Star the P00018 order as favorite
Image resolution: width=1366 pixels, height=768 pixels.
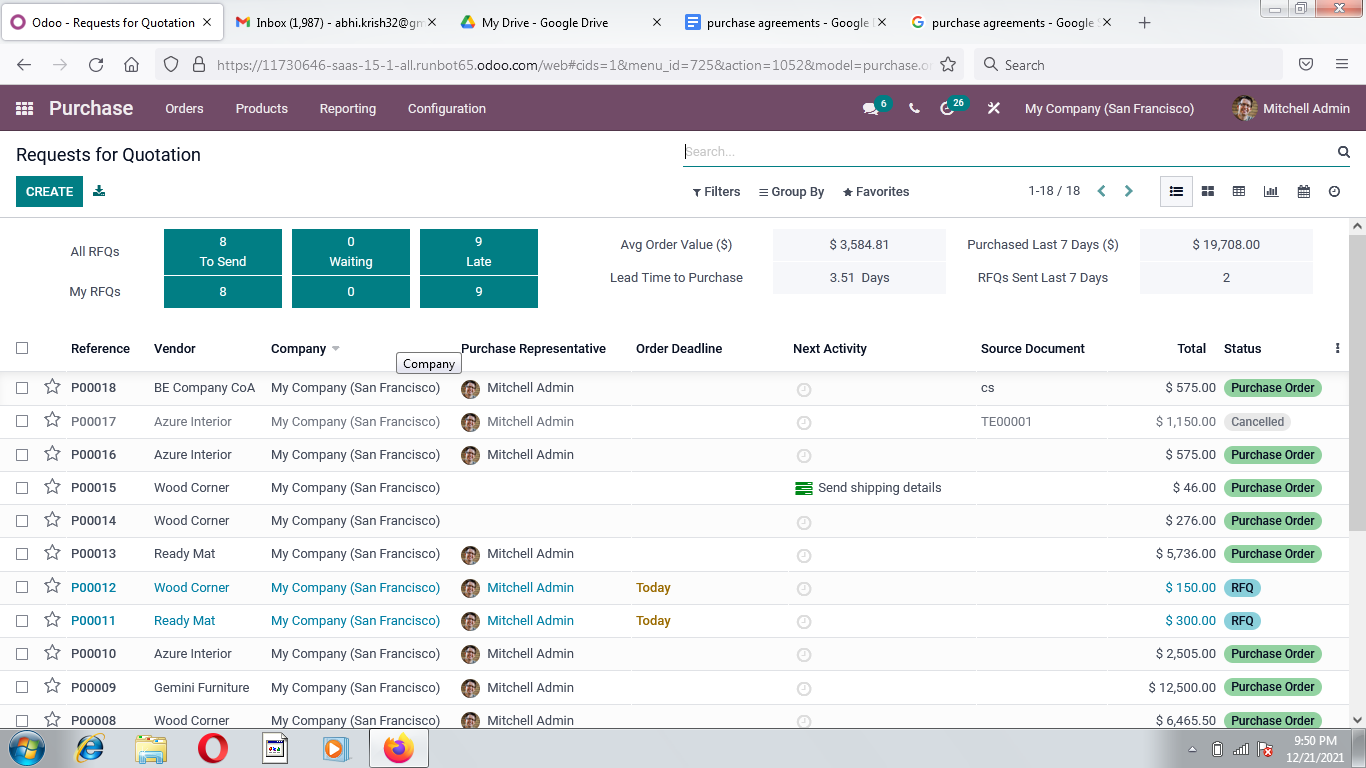pos(52,387)
